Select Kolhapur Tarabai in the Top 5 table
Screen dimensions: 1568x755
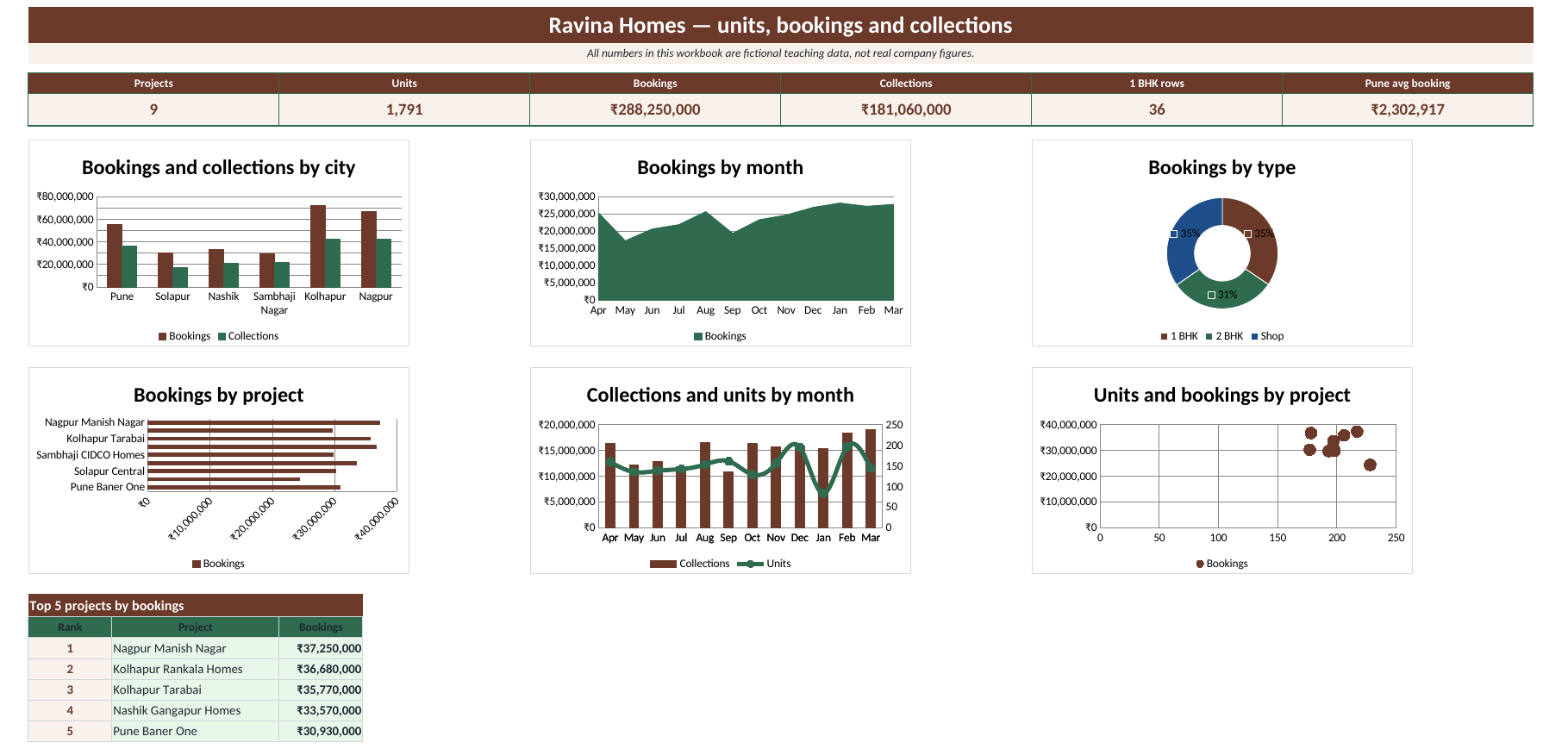point(196,689)
